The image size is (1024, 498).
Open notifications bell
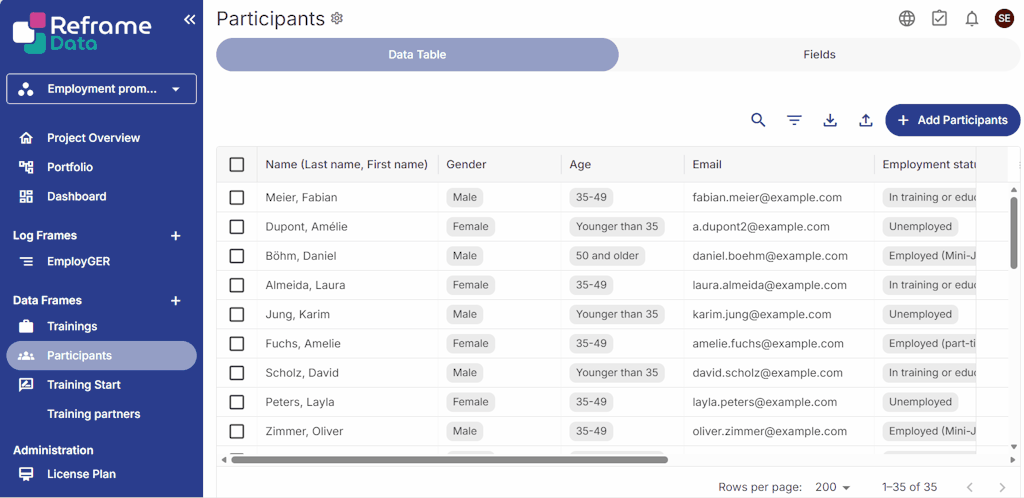pos(971,19)
